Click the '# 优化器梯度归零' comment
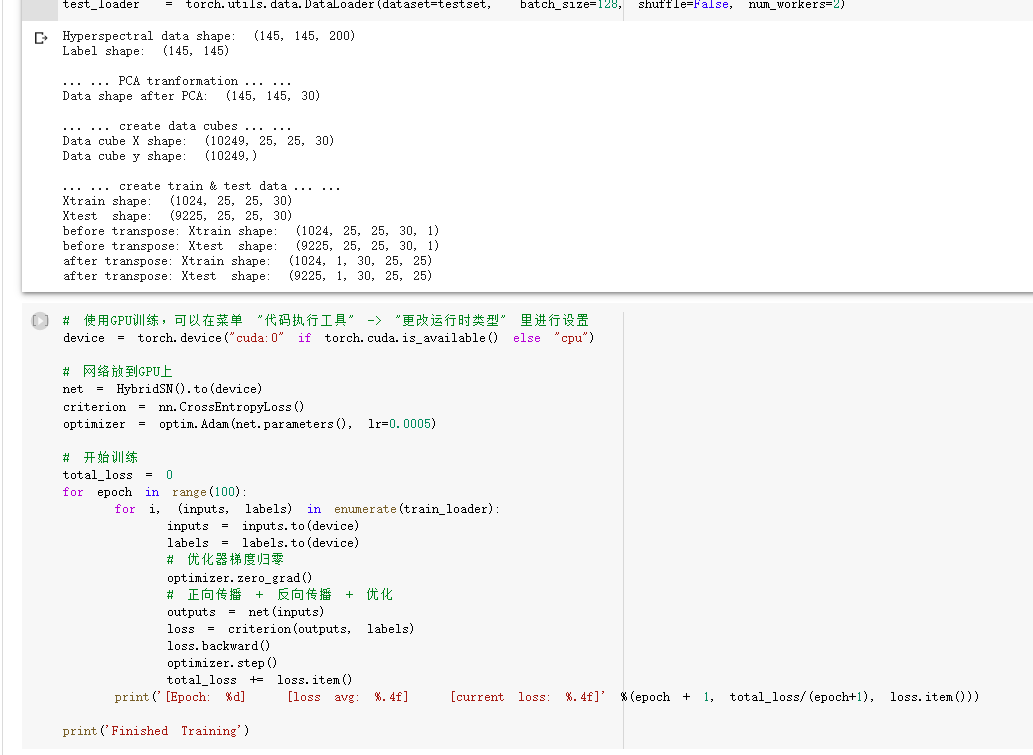This screenshot has width=1033, height=755. click(225, 560)
